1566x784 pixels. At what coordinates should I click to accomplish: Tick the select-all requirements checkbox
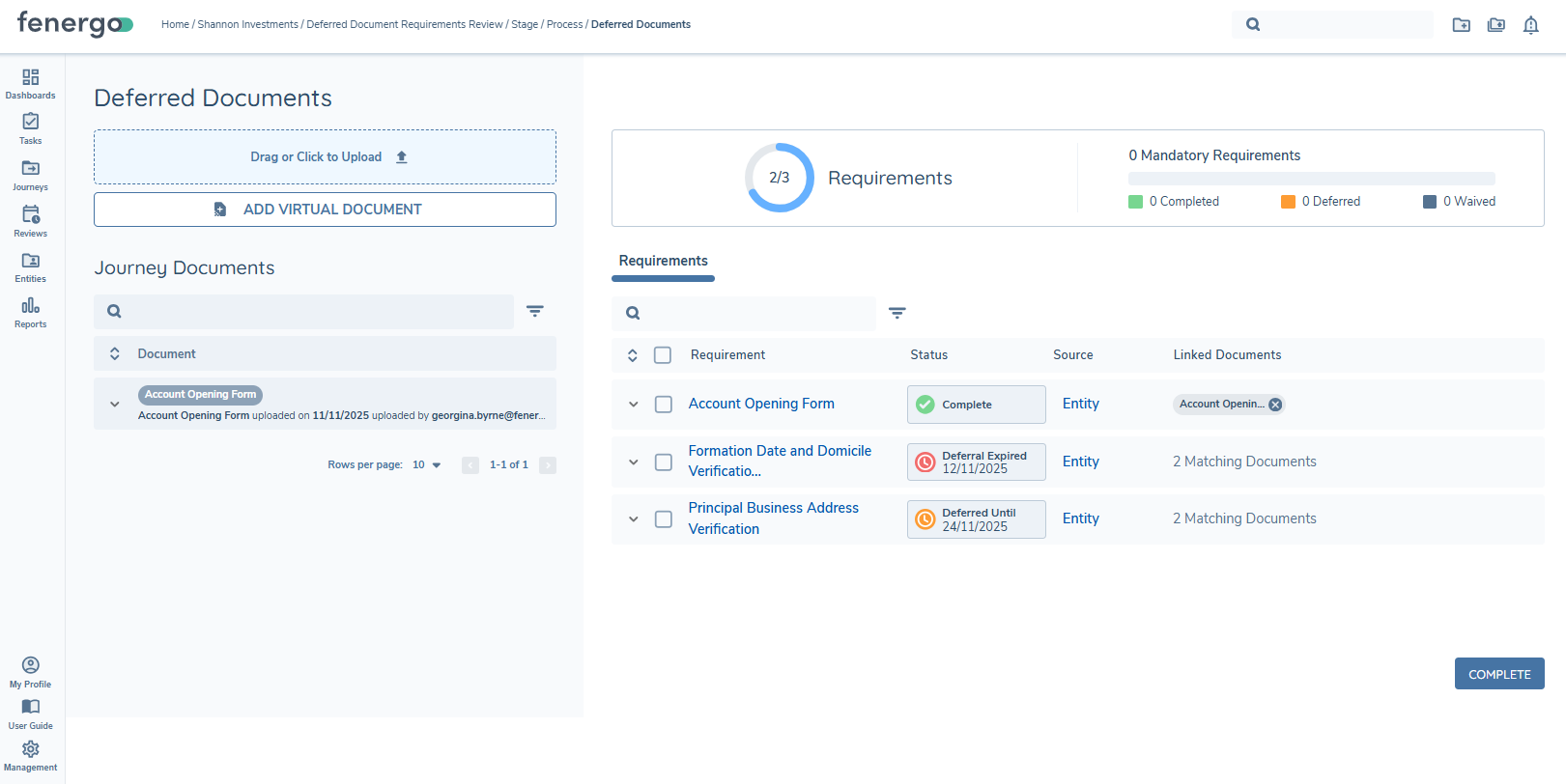point(663,355)
